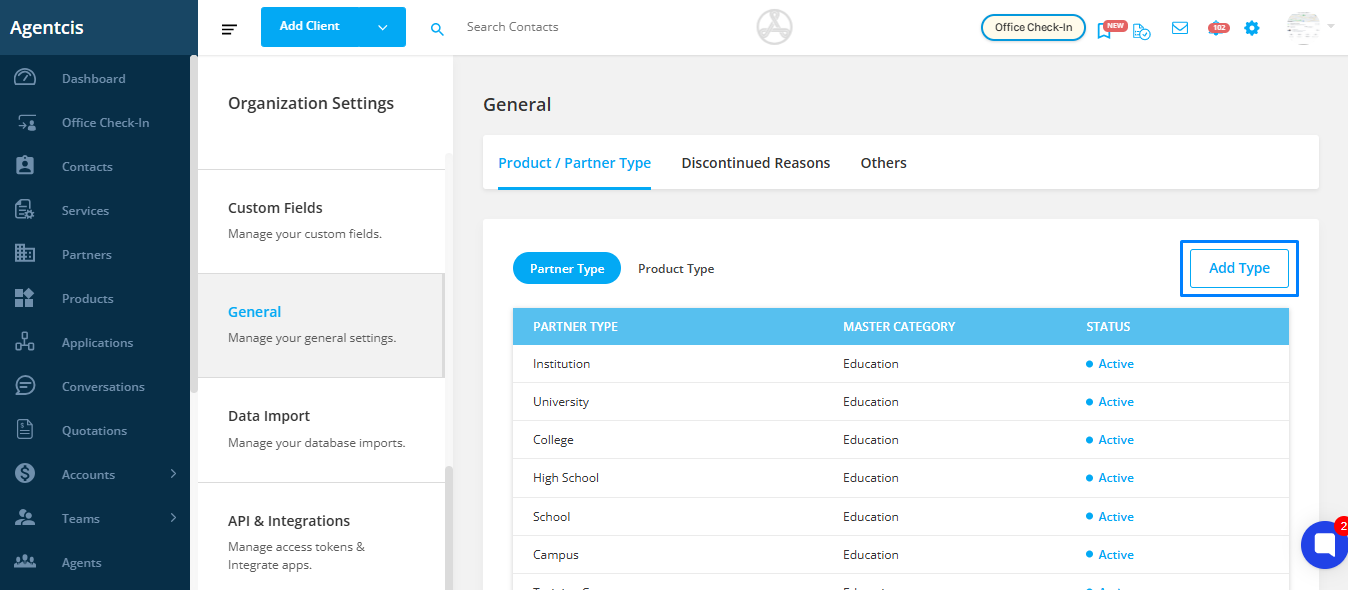Click the Office Check-In button

point(1033,27)
